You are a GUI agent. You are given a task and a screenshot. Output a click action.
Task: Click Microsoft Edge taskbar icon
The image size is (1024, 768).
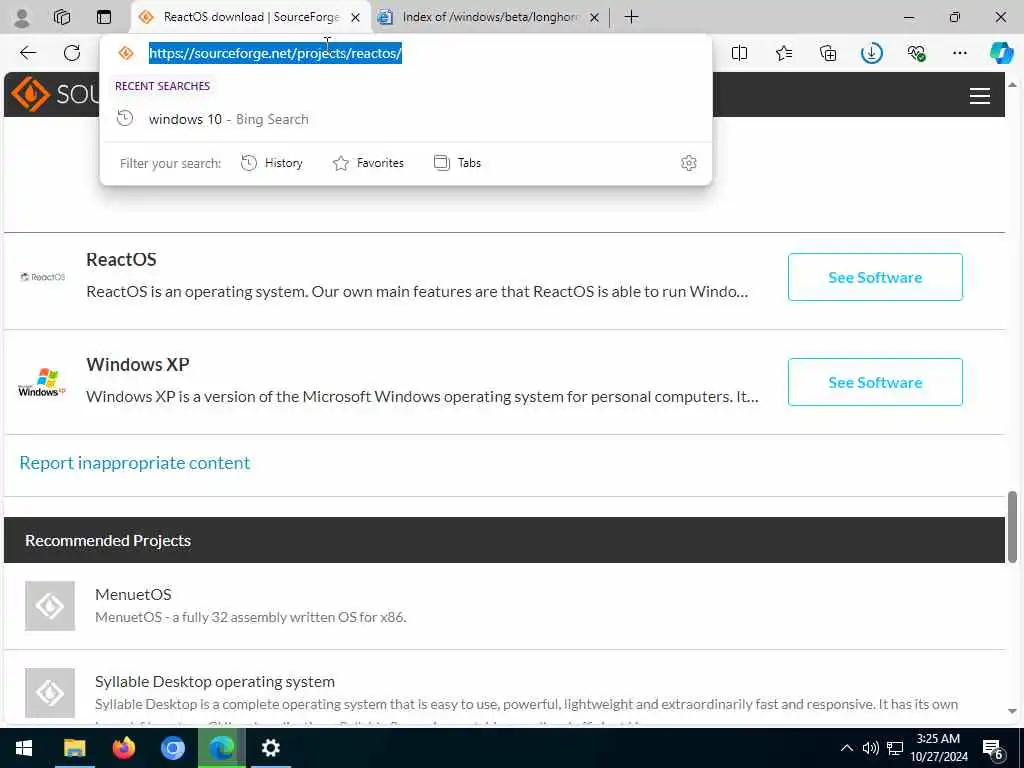tap(222, 748)
